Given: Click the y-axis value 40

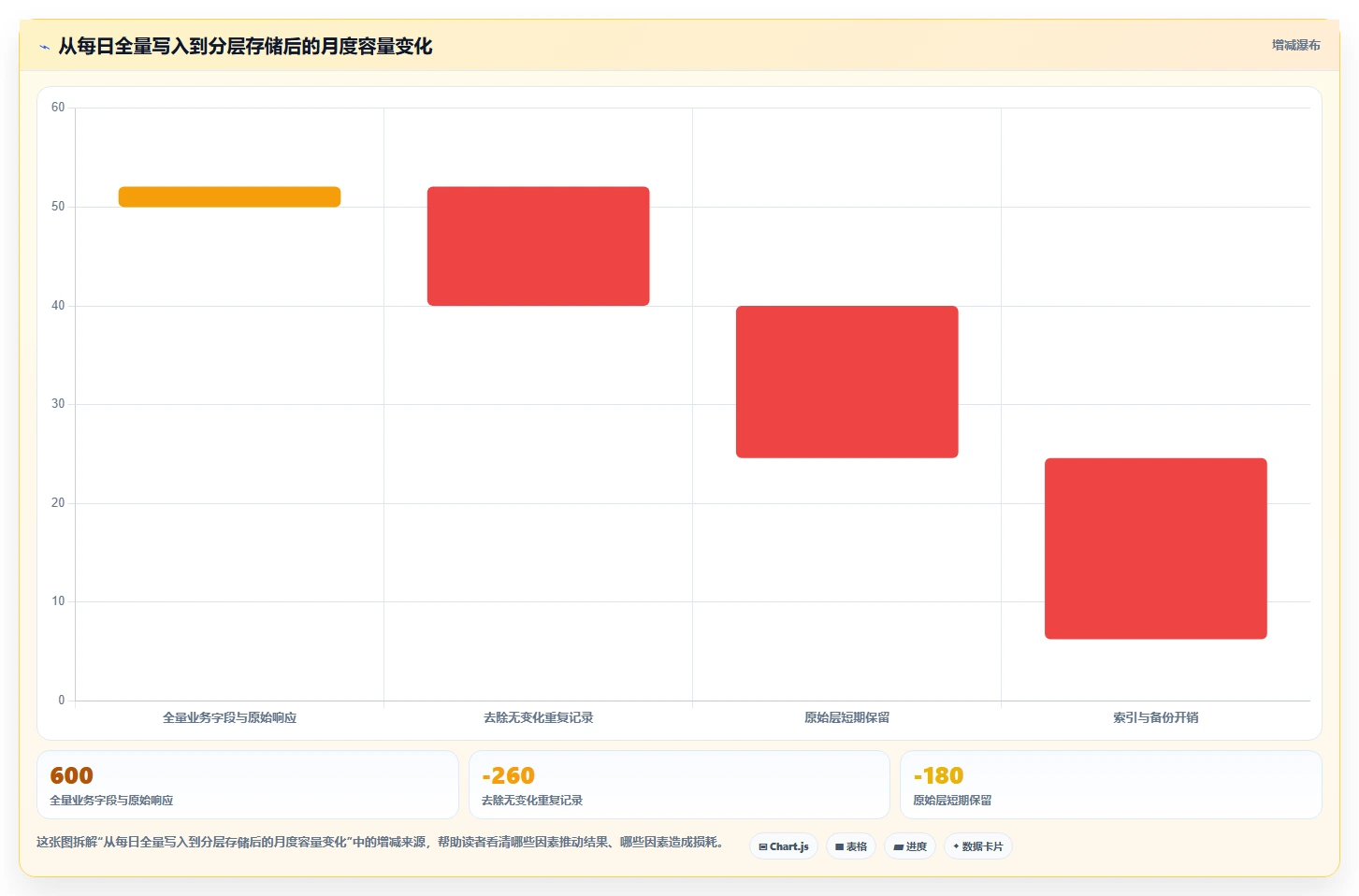Looking at the screenshot, I should pos(58,306).
